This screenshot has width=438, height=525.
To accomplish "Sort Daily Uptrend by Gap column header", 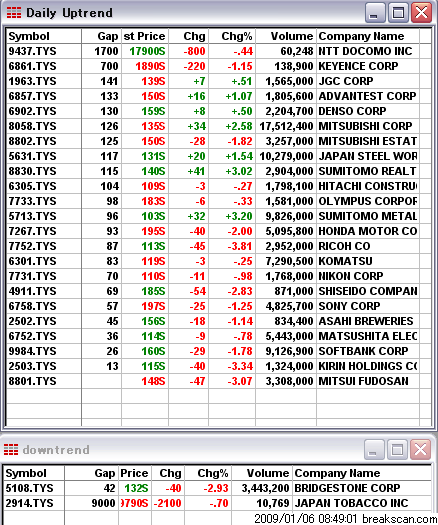I will point(101,36).
